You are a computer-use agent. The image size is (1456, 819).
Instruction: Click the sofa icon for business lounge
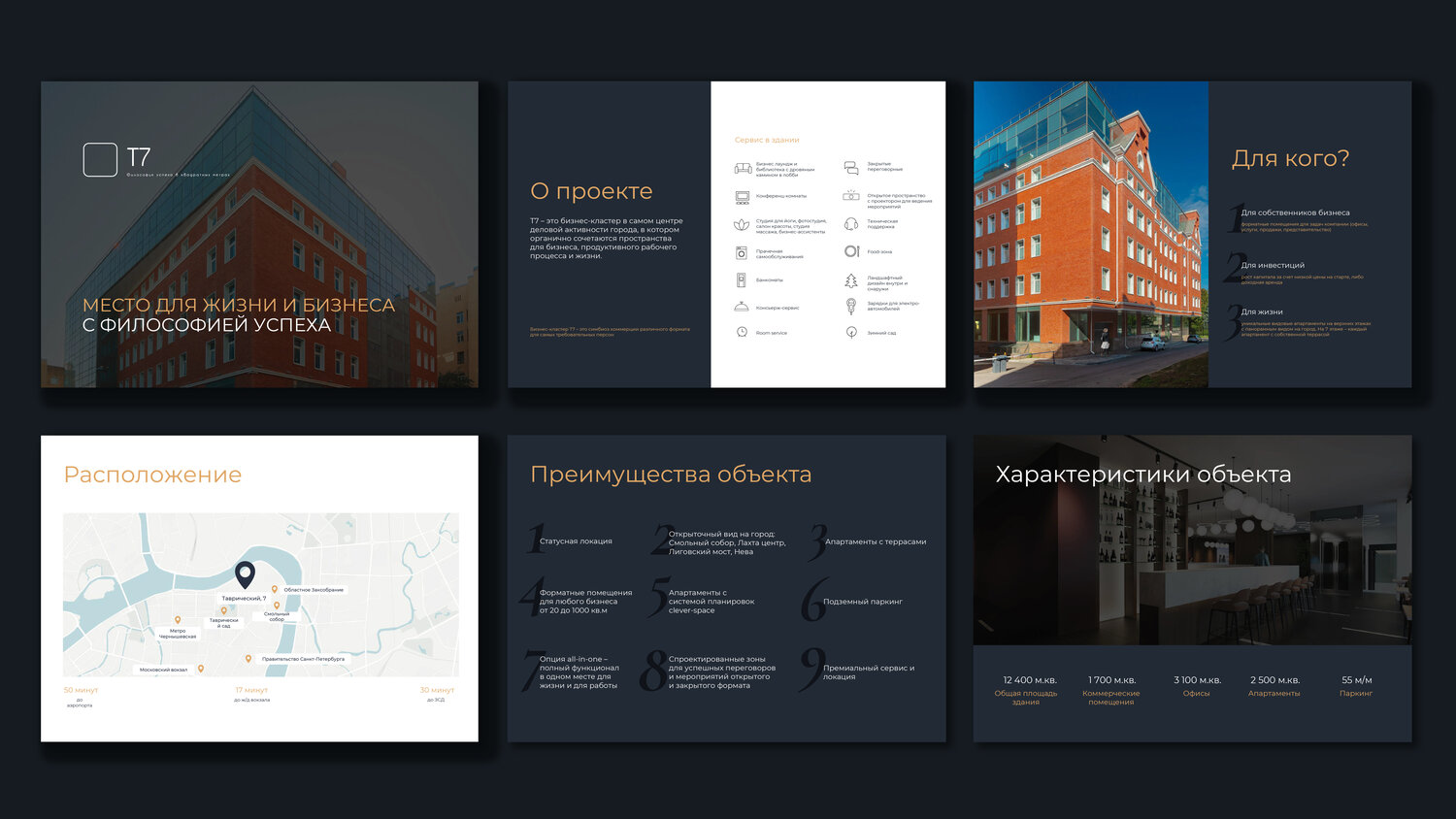743,169
